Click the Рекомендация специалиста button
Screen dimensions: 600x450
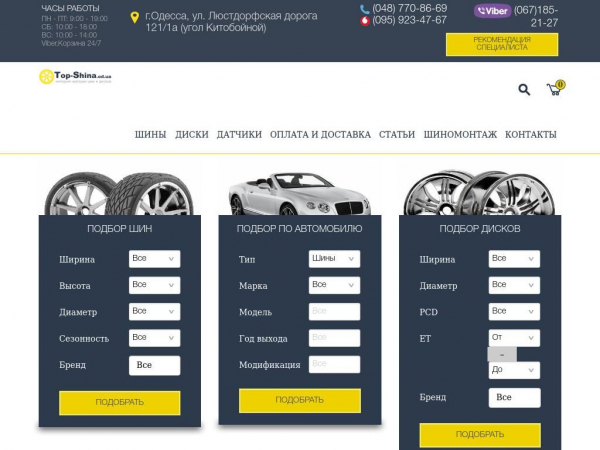click(x=516, y=43)
